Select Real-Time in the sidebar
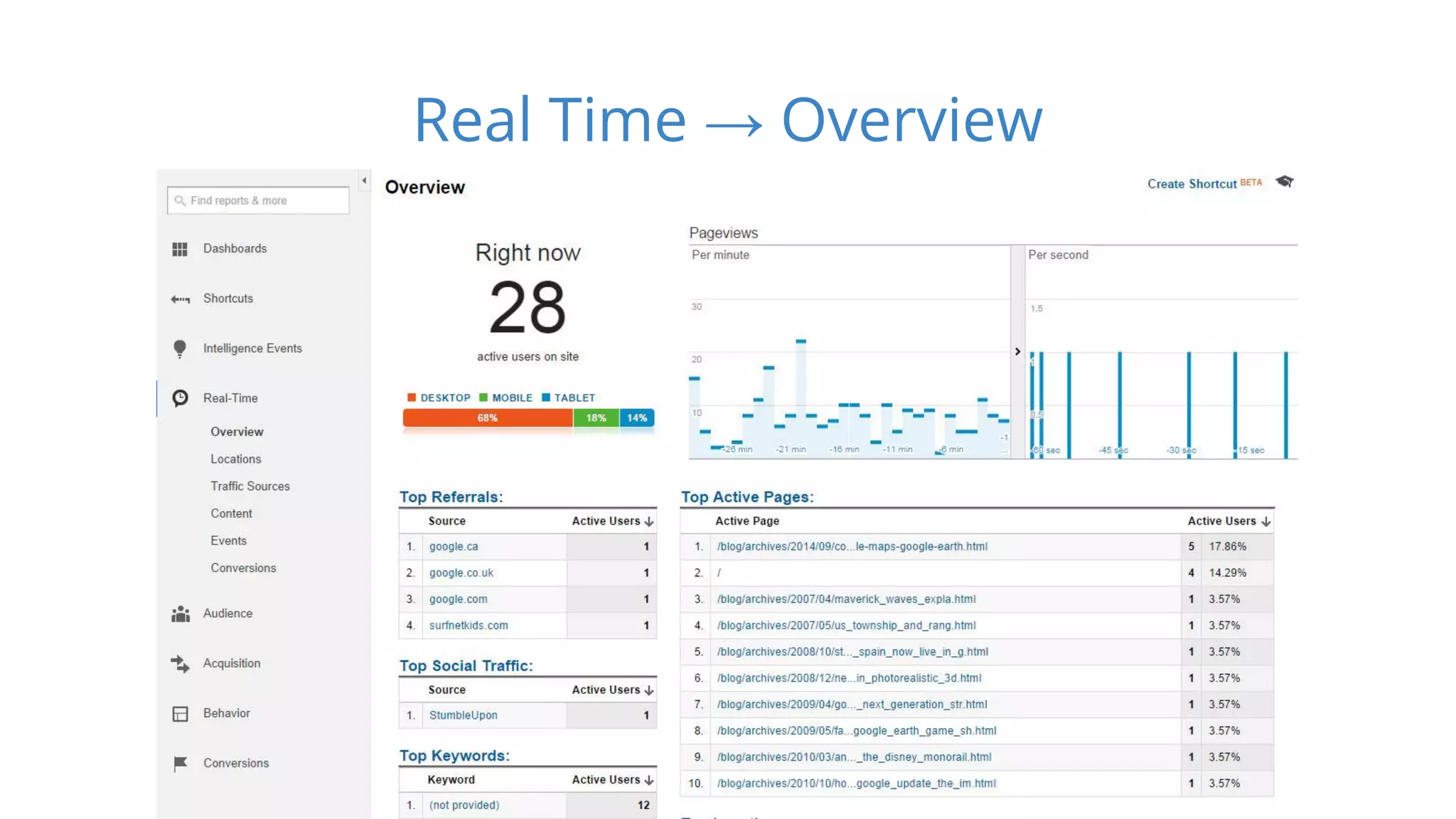 (230, 398)
